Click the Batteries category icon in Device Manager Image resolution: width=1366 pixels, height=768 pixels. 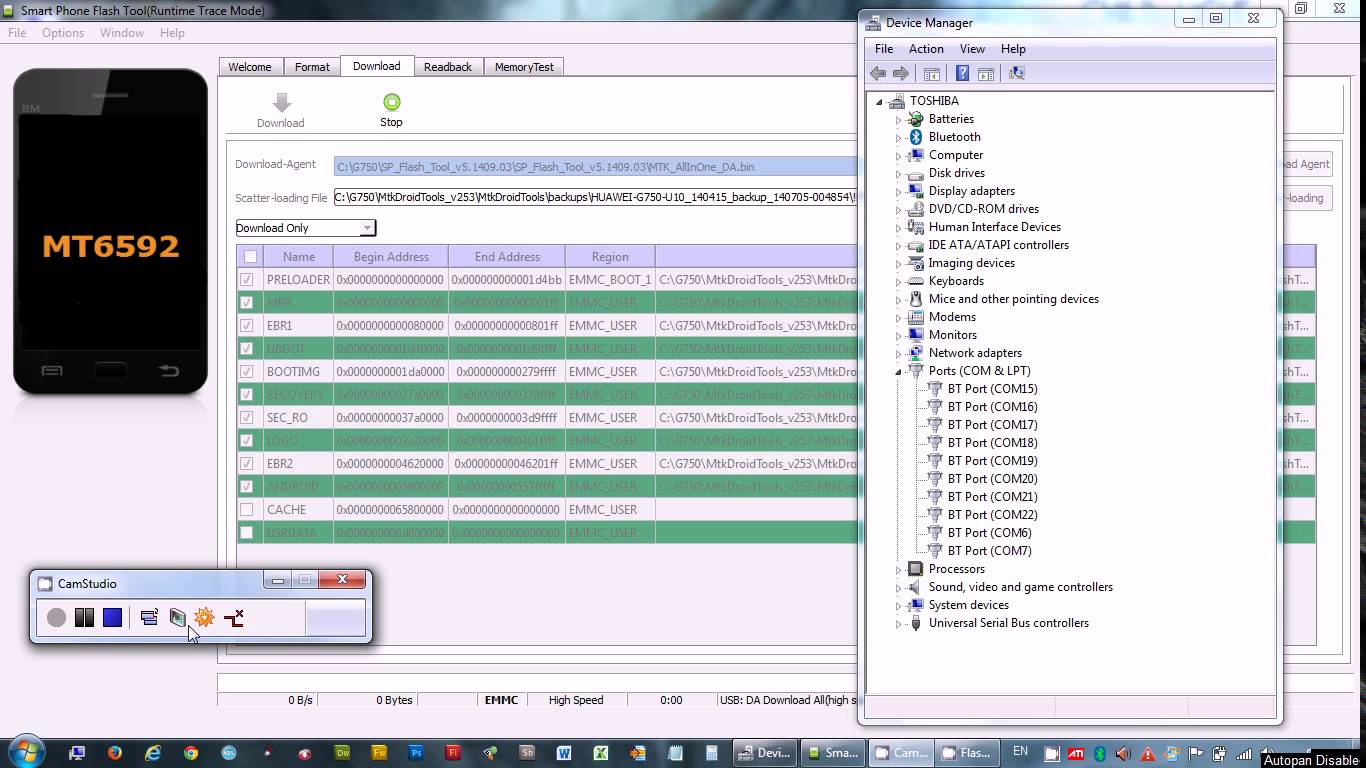pyautogui.click(x=915, y=119)
